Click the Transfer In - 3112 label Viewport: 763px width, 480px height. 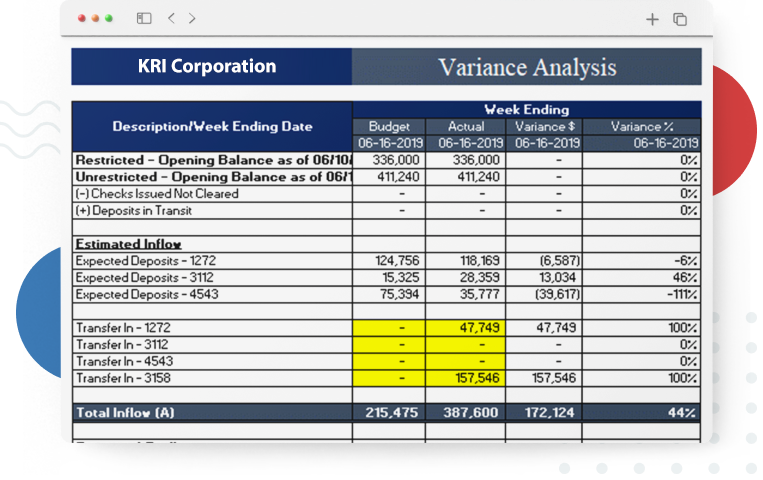point(122,345)
